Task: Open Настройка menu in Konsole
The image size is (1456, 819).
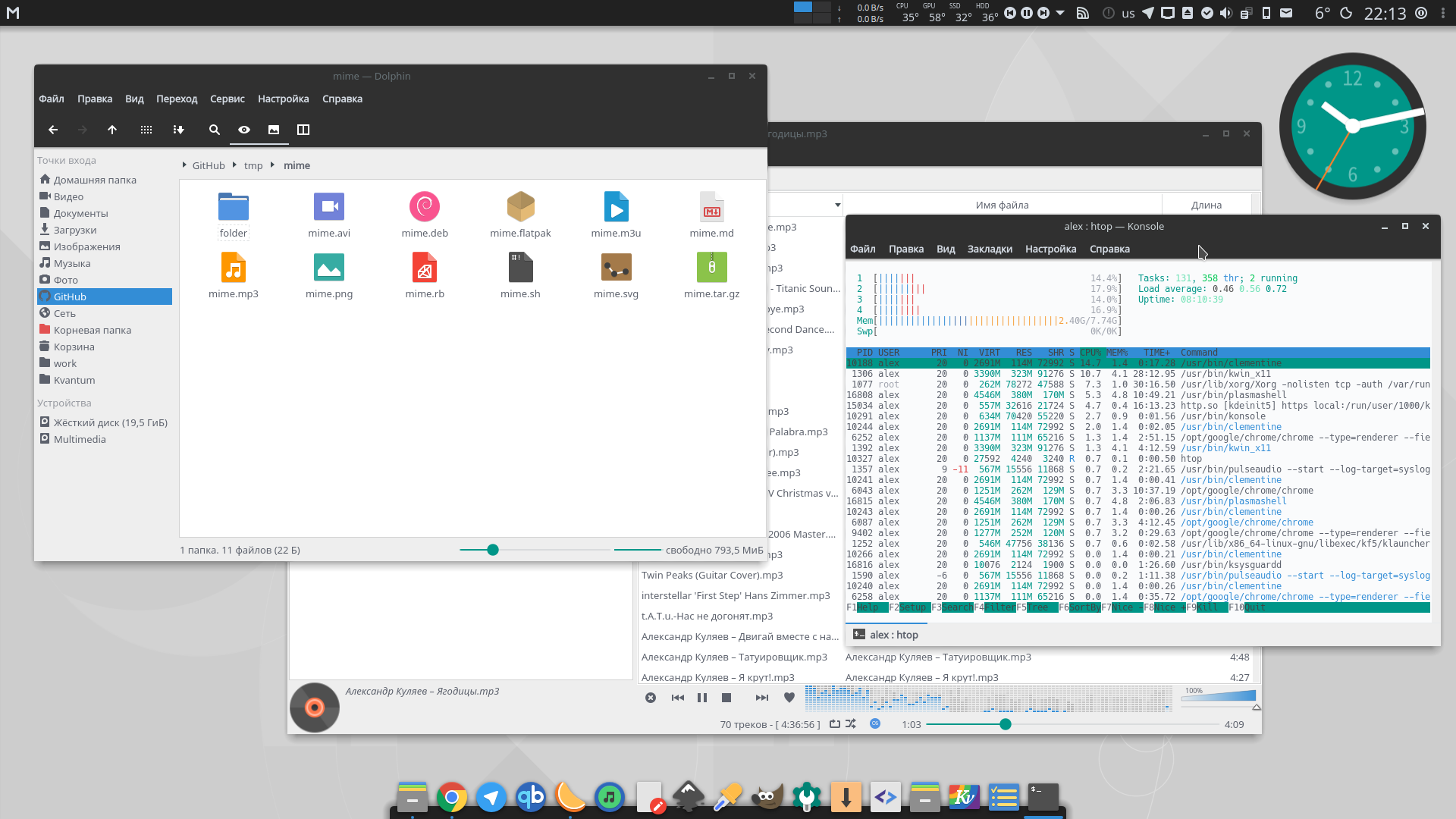Action: [x=1050, y=249]
